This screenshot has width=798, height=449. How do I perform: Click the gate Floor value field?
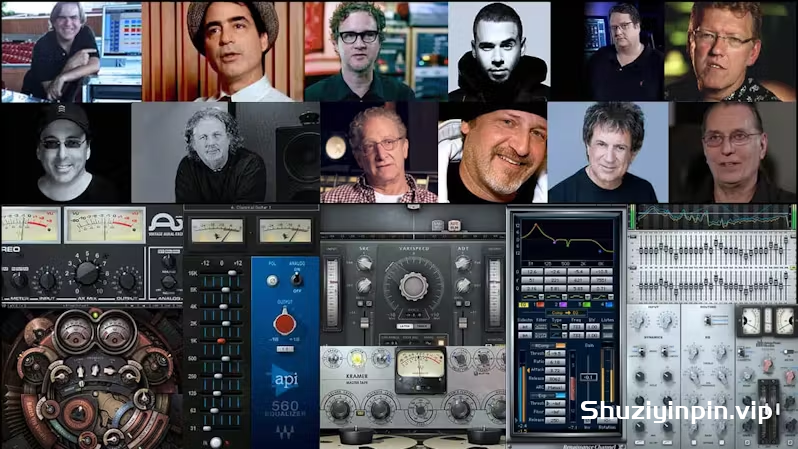tap(555, 411)
